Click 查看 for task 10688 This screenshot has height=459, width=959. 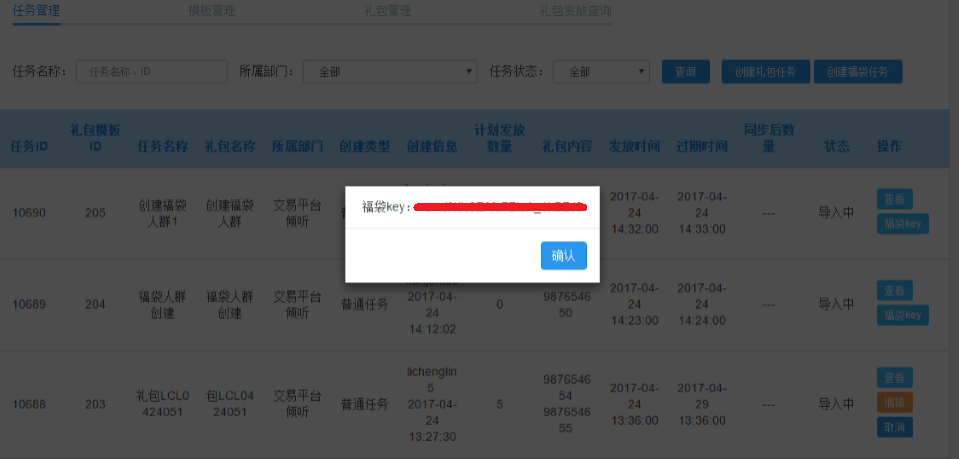[894, 378]
